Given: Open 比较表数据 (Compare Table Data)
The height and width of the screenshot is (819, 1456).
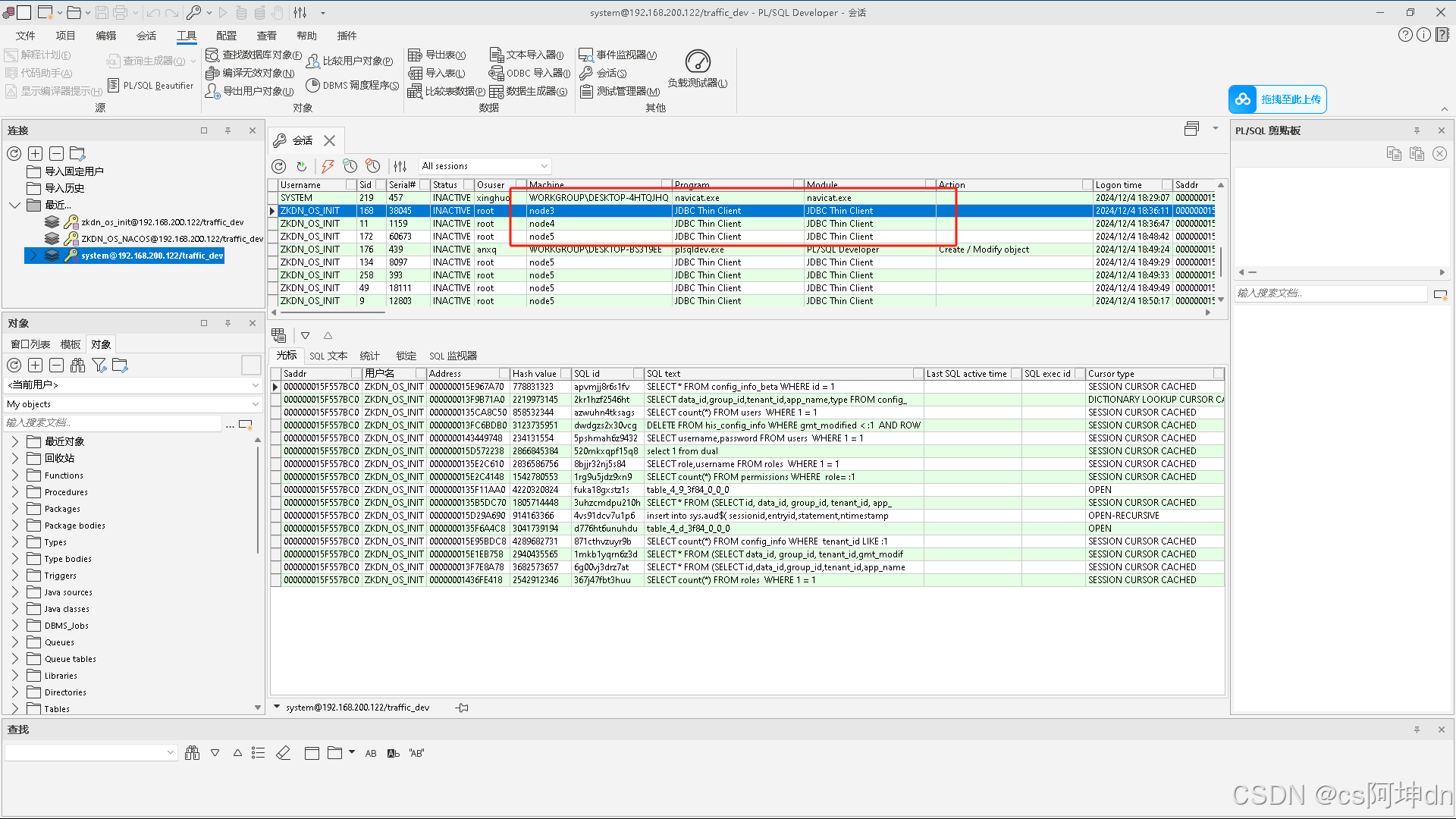Looking at the screenshot, I should tap(446, 91).
